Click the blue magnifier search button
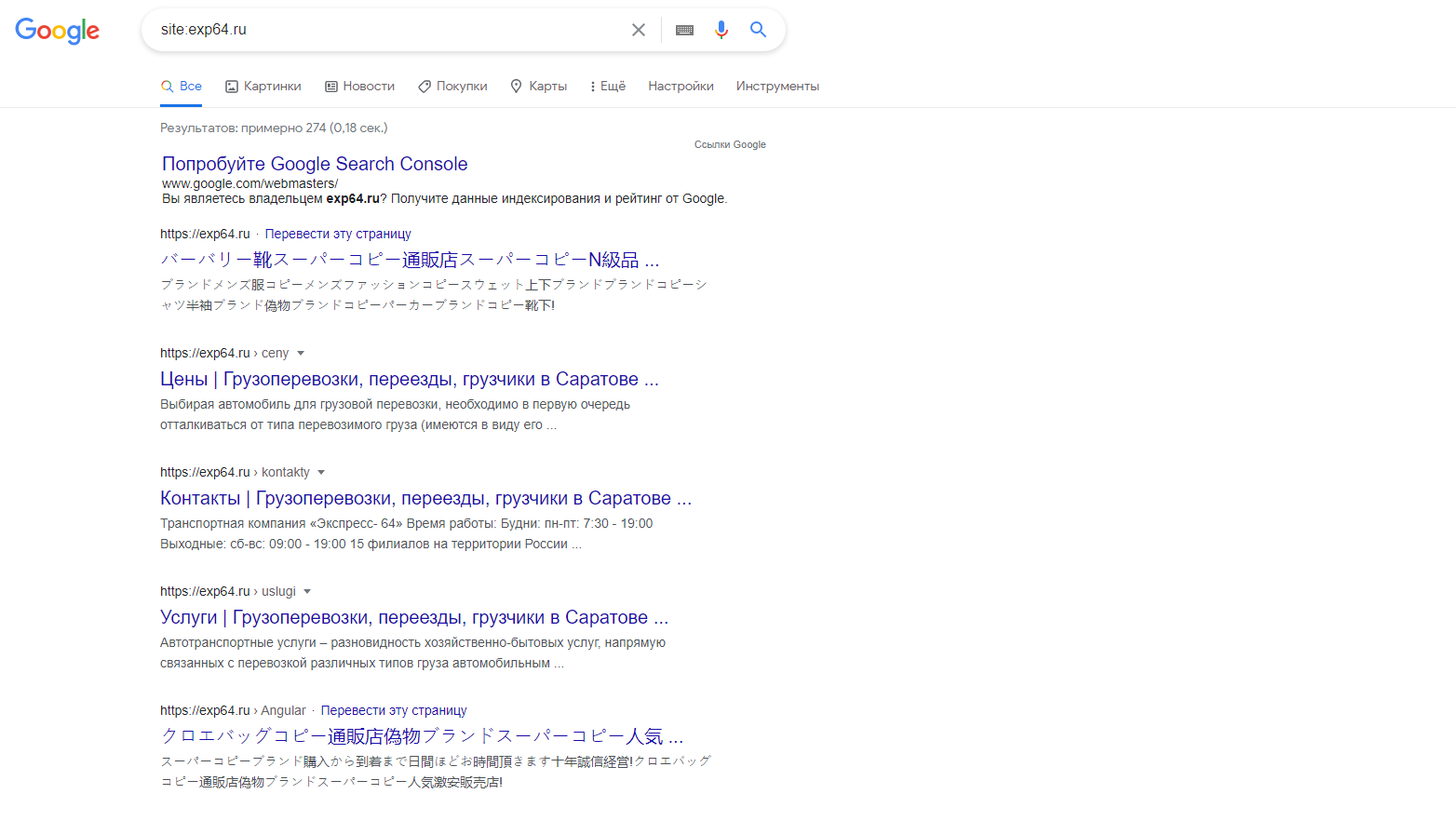Screen dimensions: 1456x821 (759, 30)
